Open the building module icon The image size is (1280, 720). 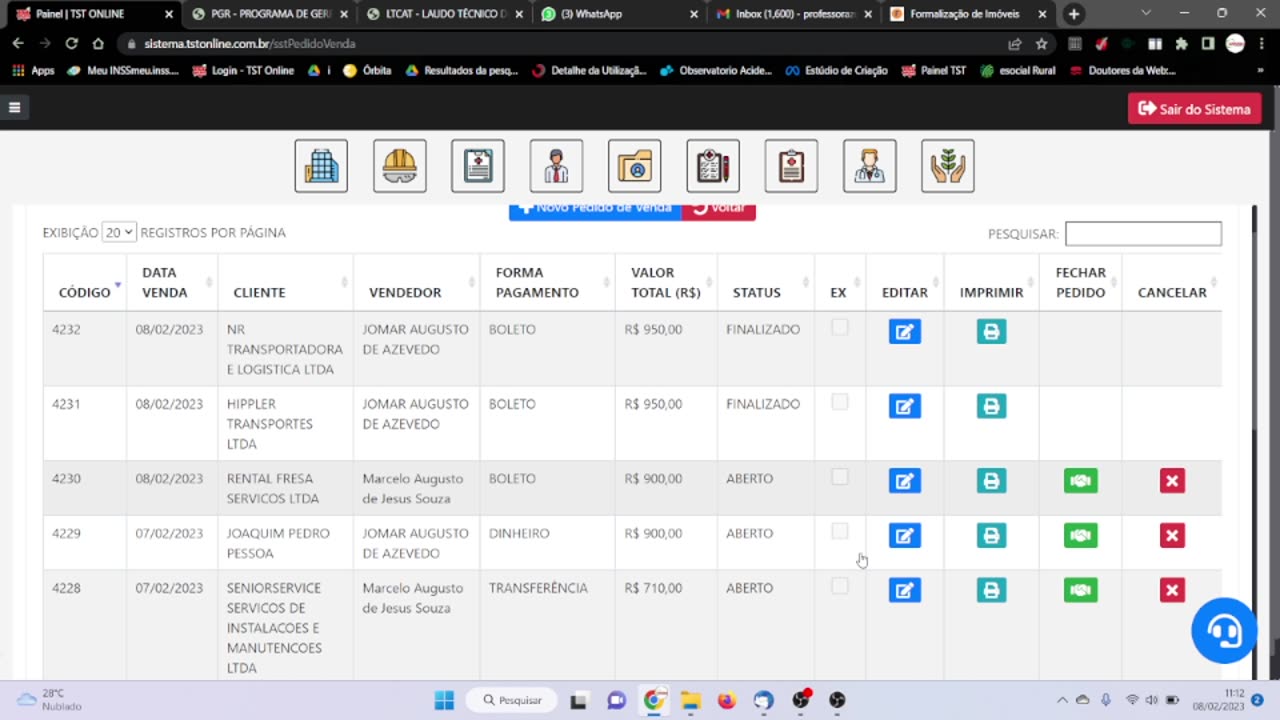coord(321,166)
